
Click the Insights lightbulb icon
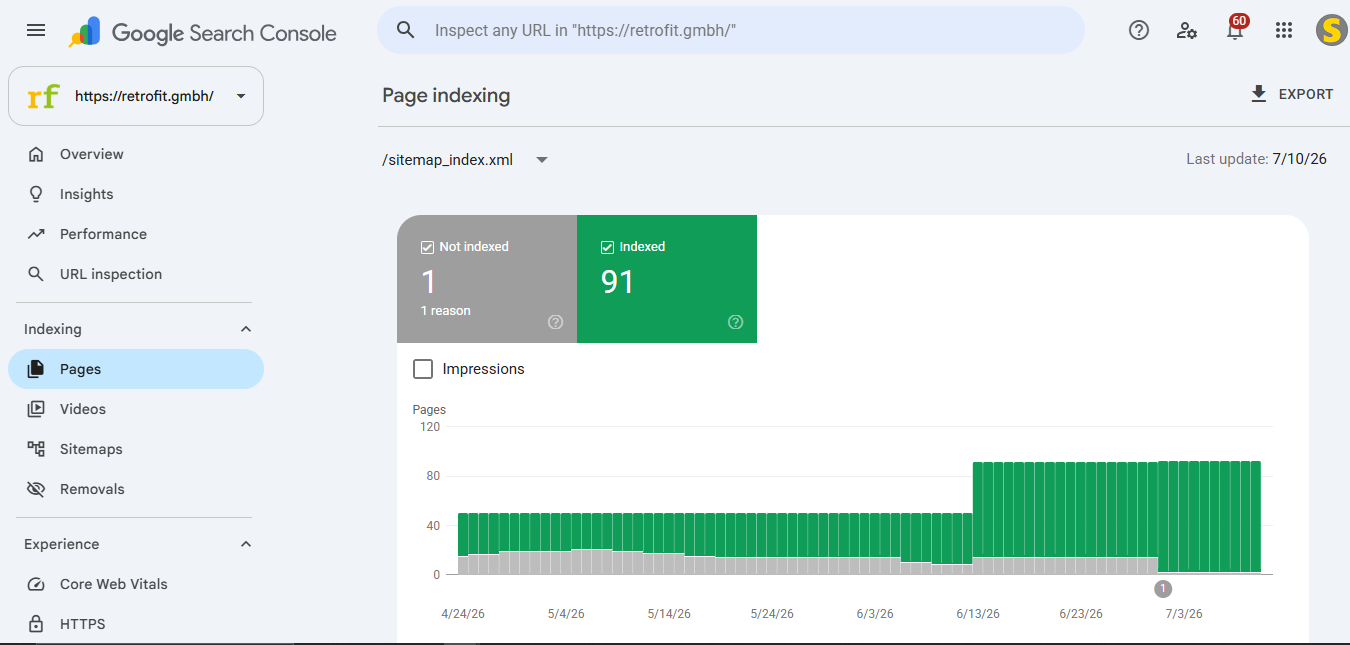click(36, 194)
